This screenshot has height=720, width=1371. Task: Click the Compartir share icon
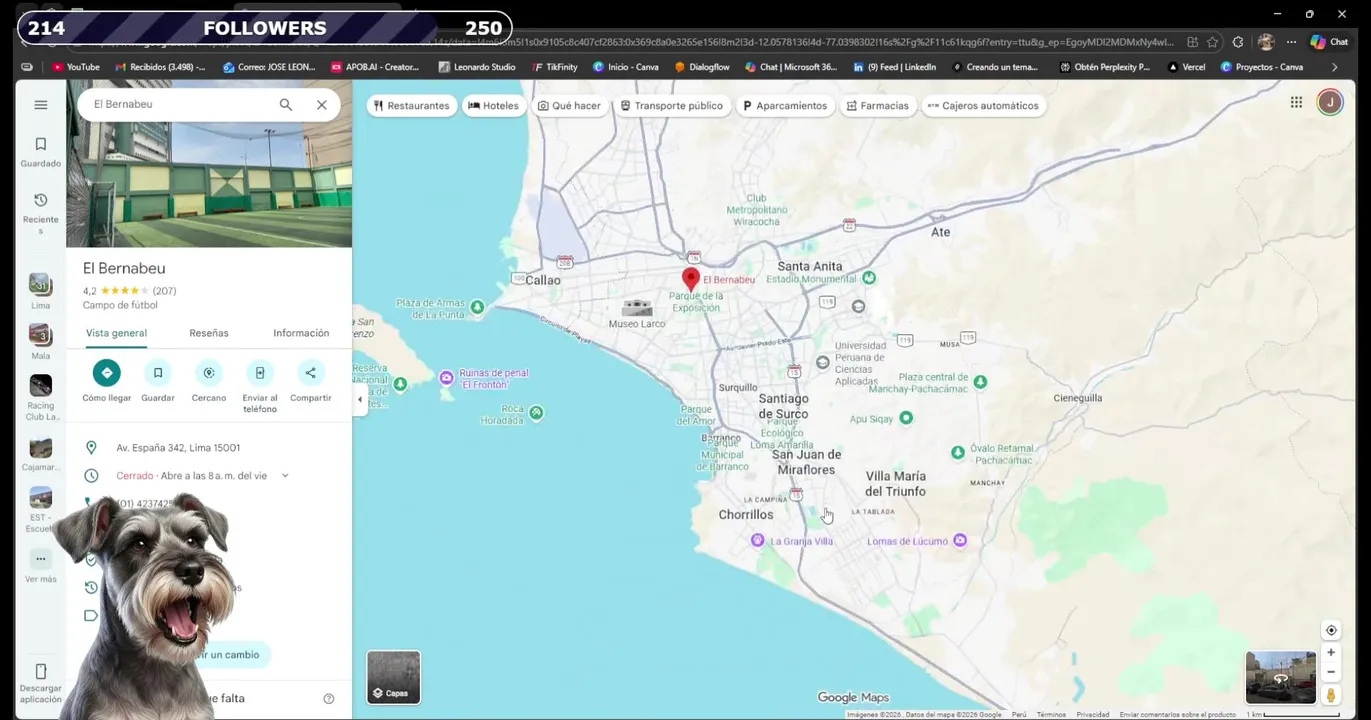310,373
